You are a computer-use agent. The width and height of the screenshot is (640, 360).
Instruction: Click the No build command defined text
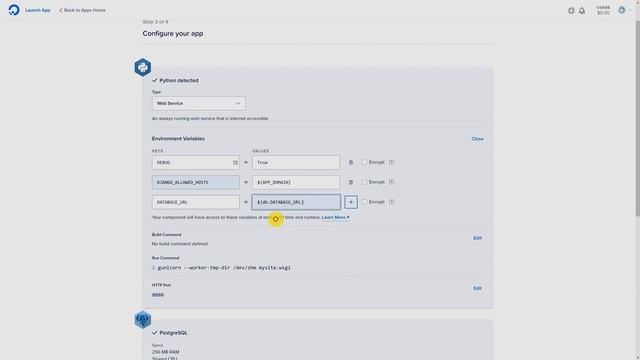pos(180,244)
